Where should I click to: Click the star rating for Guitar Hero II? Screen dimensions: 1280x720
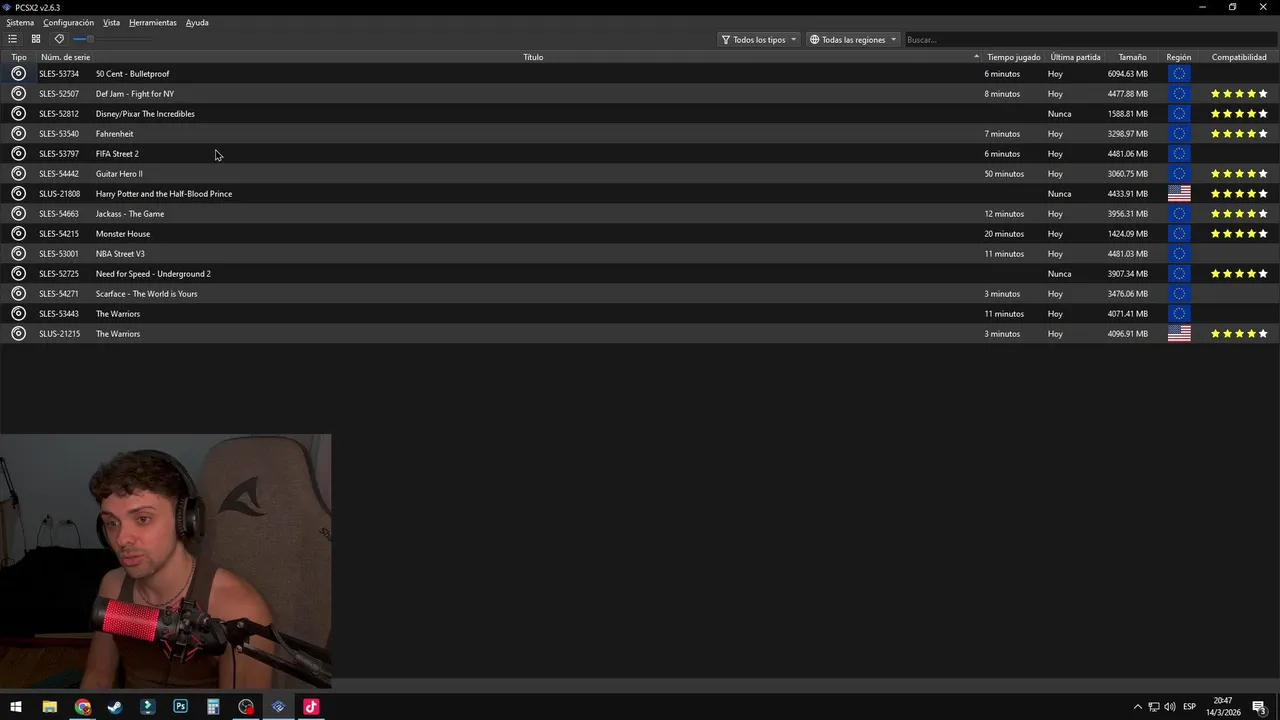point(1239,173)
